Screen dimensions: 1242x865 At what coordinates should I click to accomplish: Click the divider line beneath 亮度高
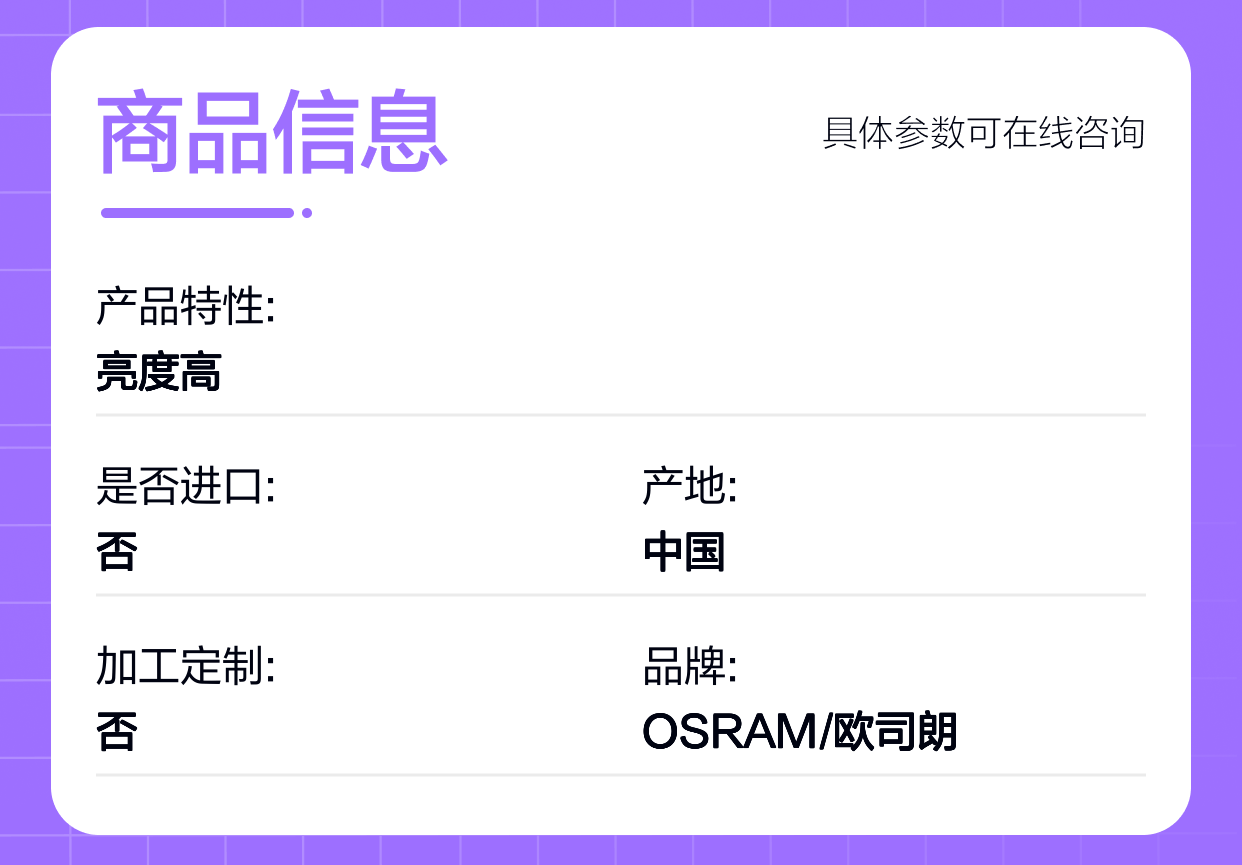tap(620, 414)
